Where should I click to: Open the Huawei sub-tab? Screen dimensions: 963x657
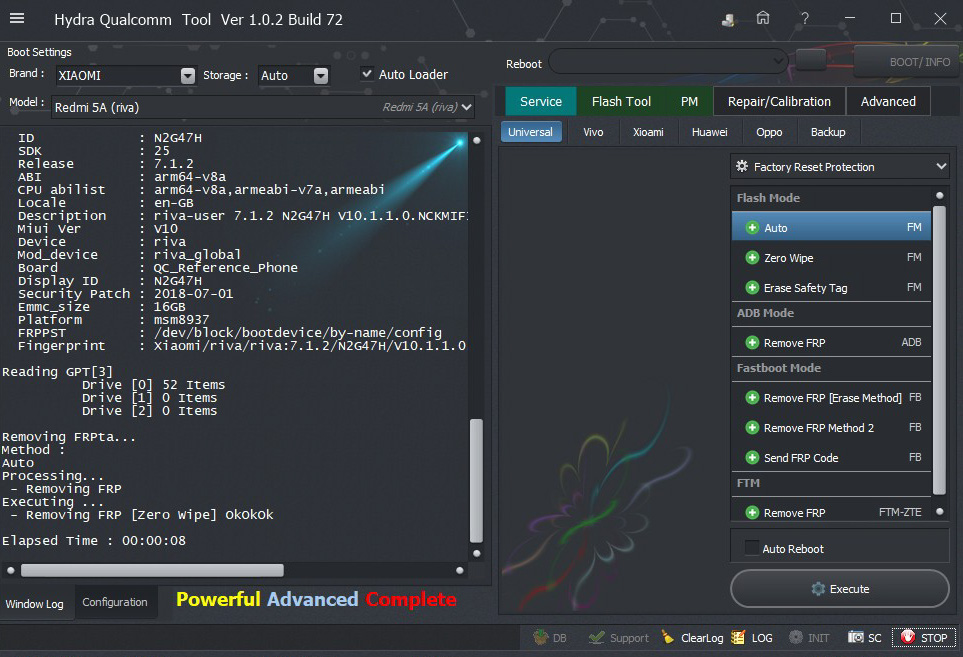click(x=709, y=132)
